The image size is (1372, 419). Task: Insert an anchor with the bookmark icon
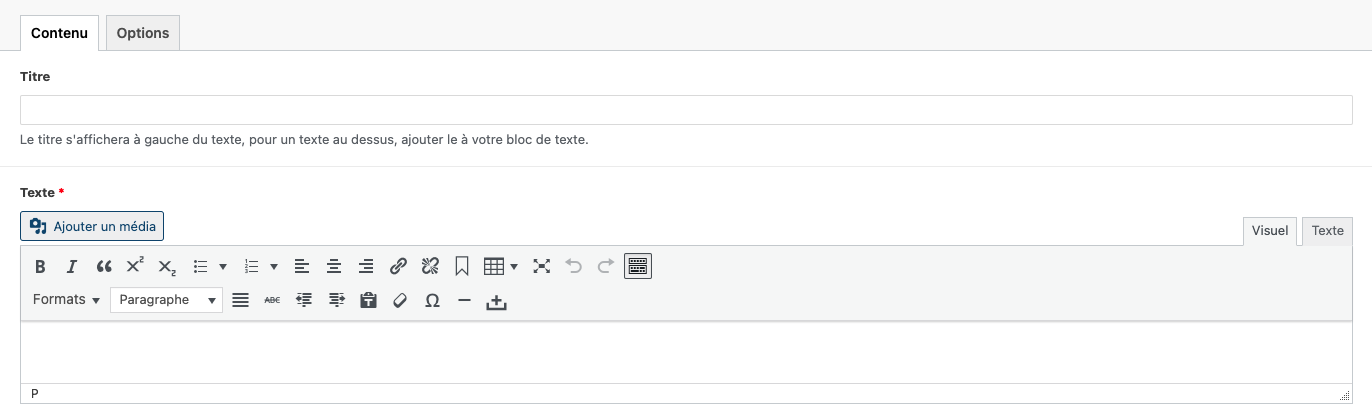(462, 267)
